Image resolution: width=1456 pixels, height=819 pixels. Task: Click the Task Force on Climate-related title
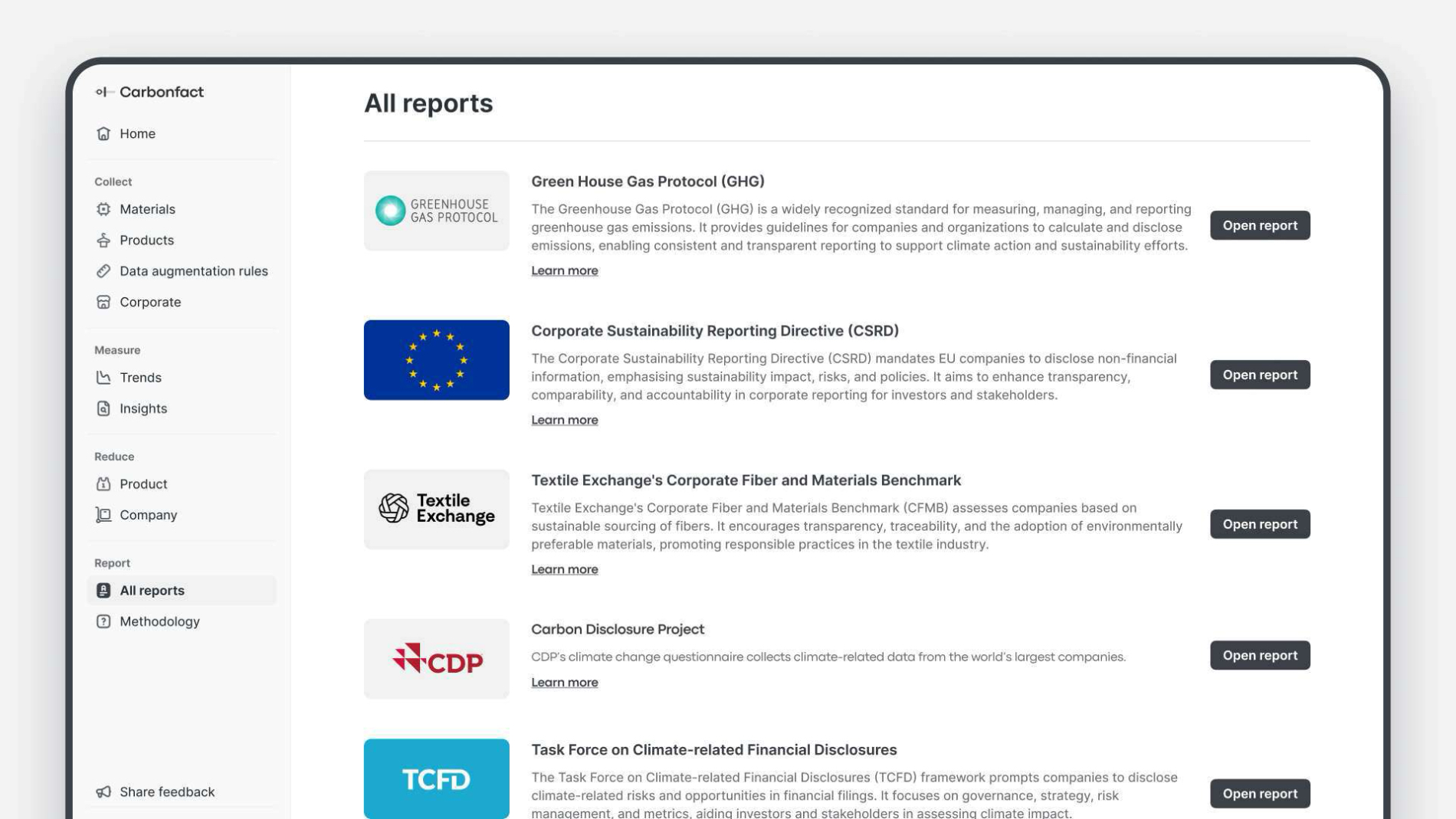(x=714, y=750)
